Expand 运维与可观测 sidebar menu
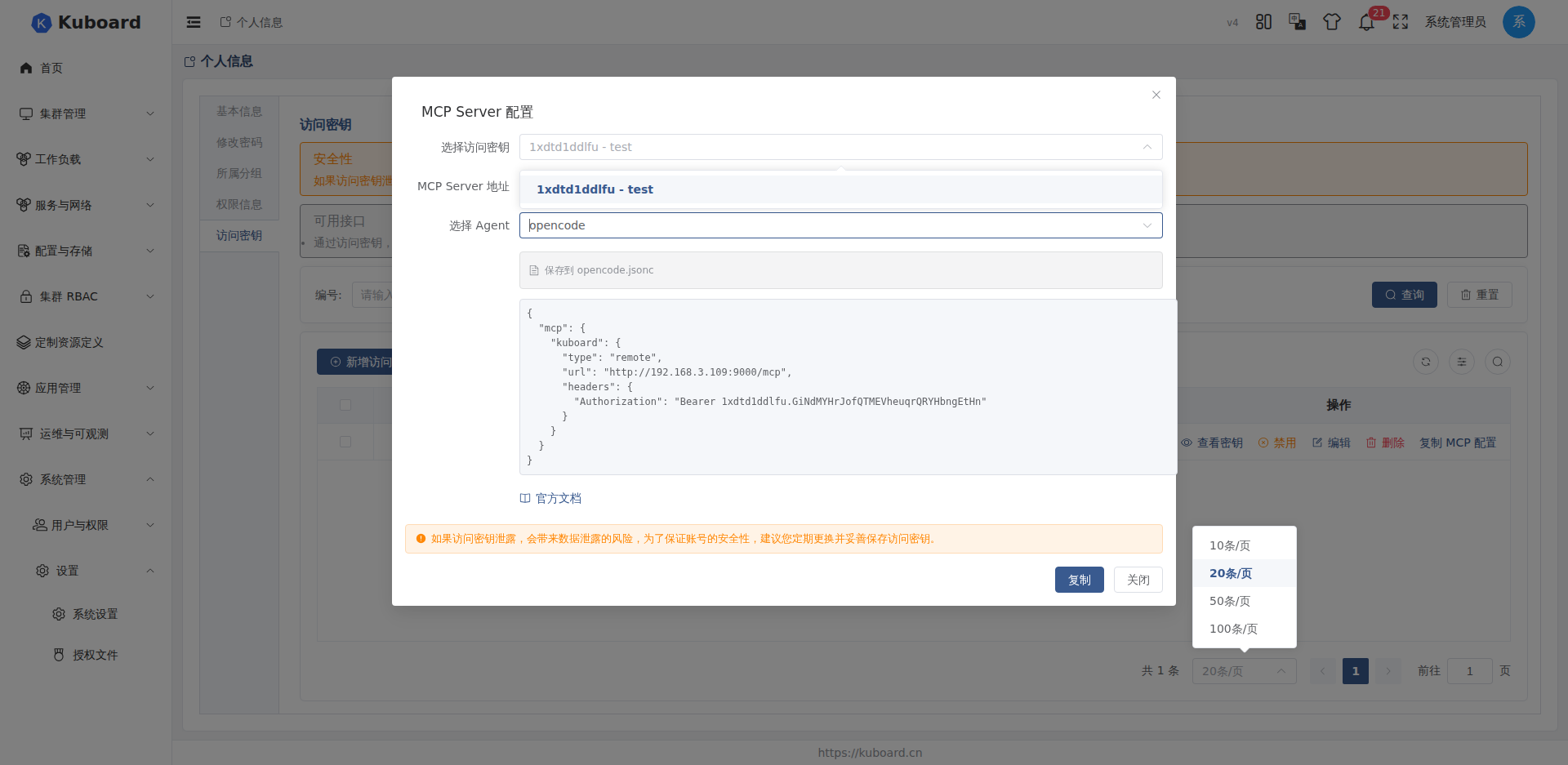This screenshot has height=765, width=1568. point(86,434)
